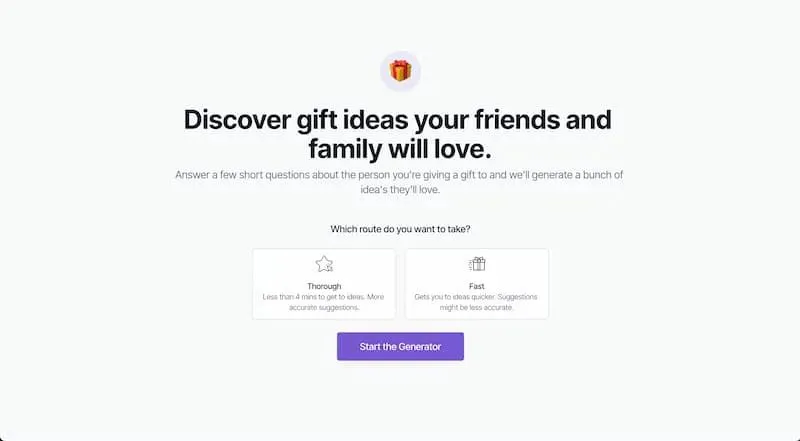Click the lavender circle behind the gift logo
Viewport: 800px width, 441px height.
pyautogui.click(x=401, y=71)
